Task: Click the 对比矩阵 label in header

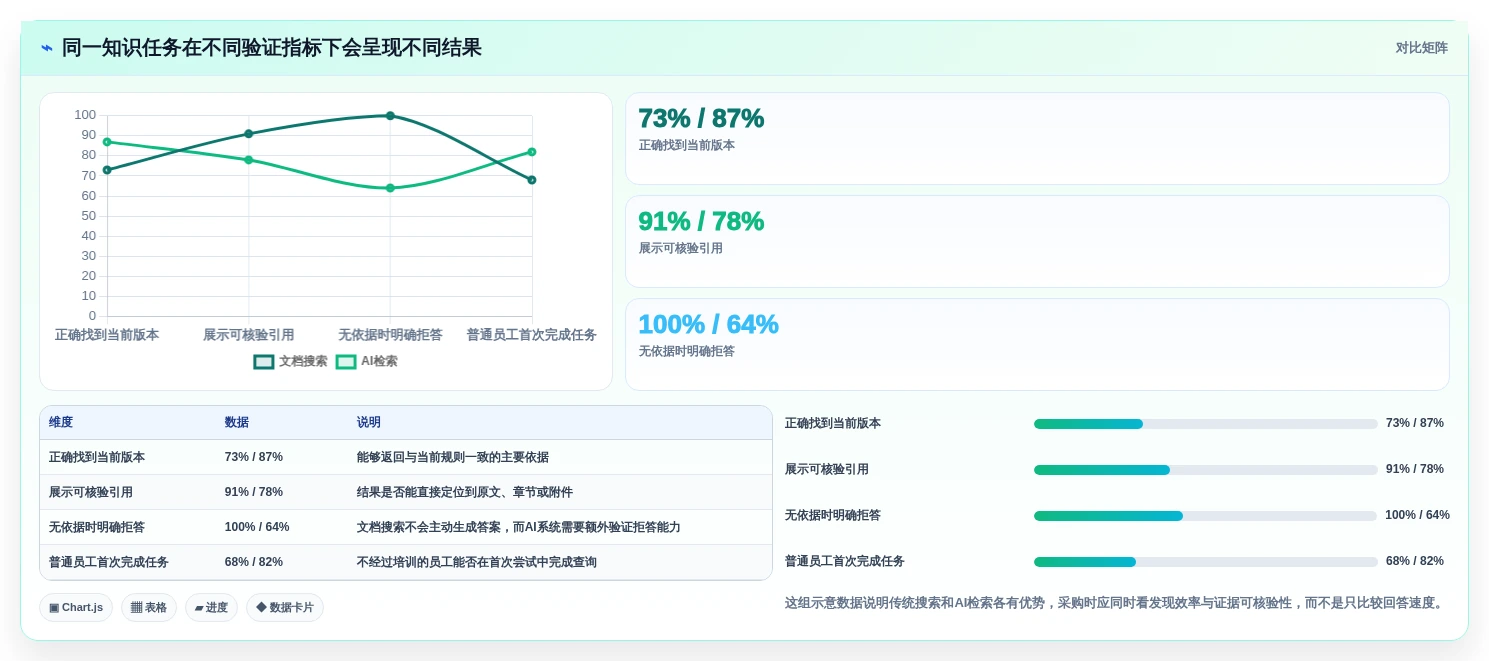Action: click(1421, 48)
